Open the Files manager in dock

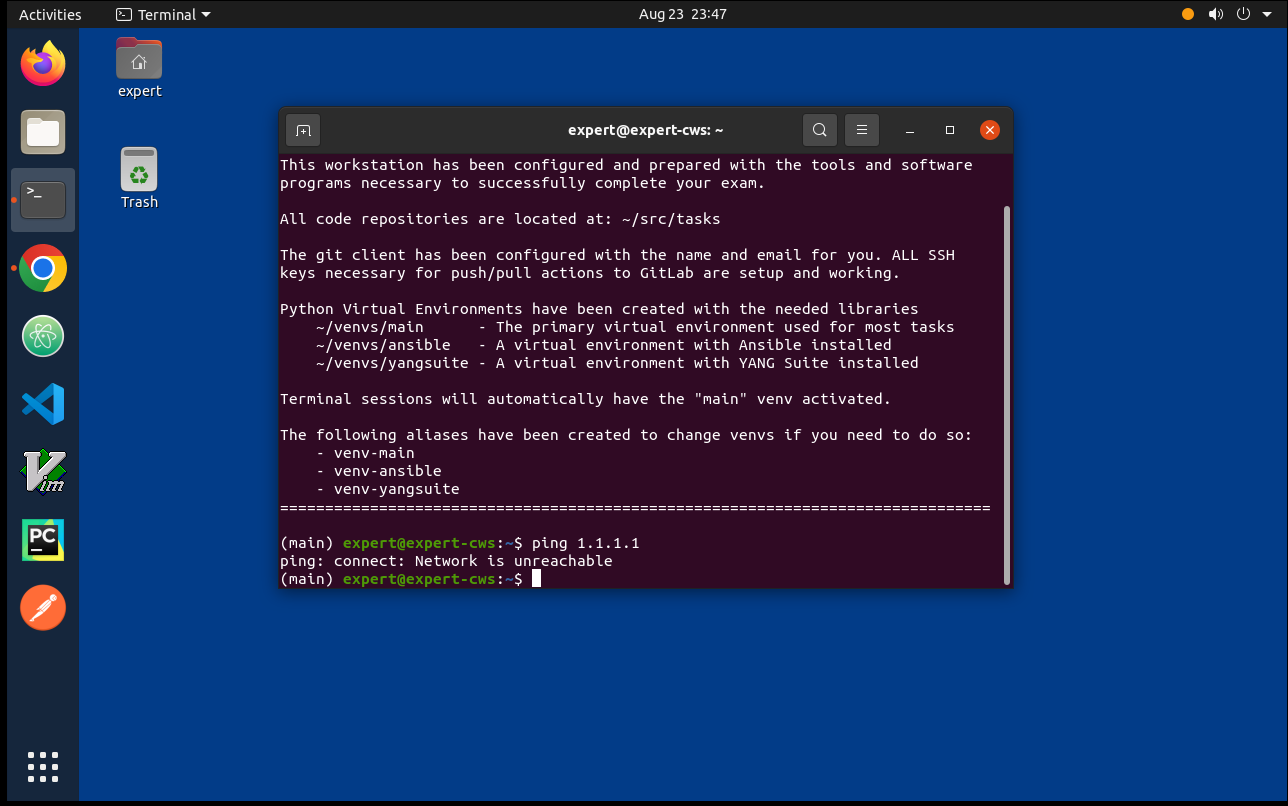(x=43, y=132)
